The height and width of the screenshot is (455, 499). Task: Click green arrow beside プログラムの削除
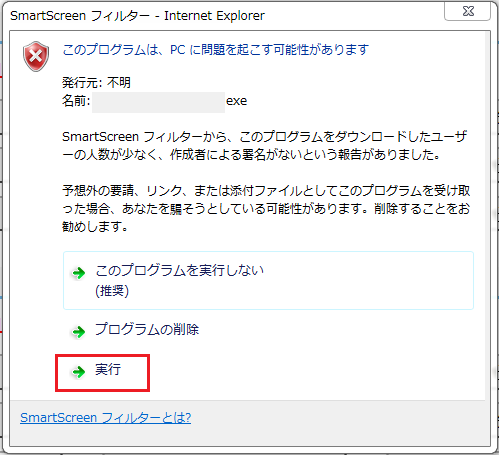tap(79, 332)
